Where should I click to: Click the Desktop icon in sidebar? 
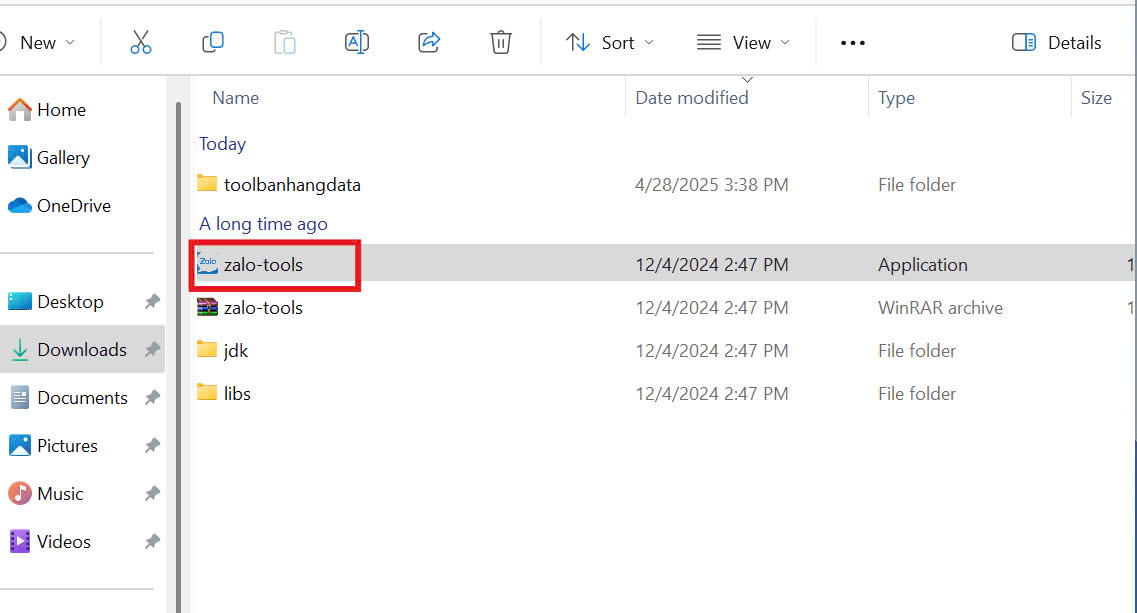tap(20, 301)
